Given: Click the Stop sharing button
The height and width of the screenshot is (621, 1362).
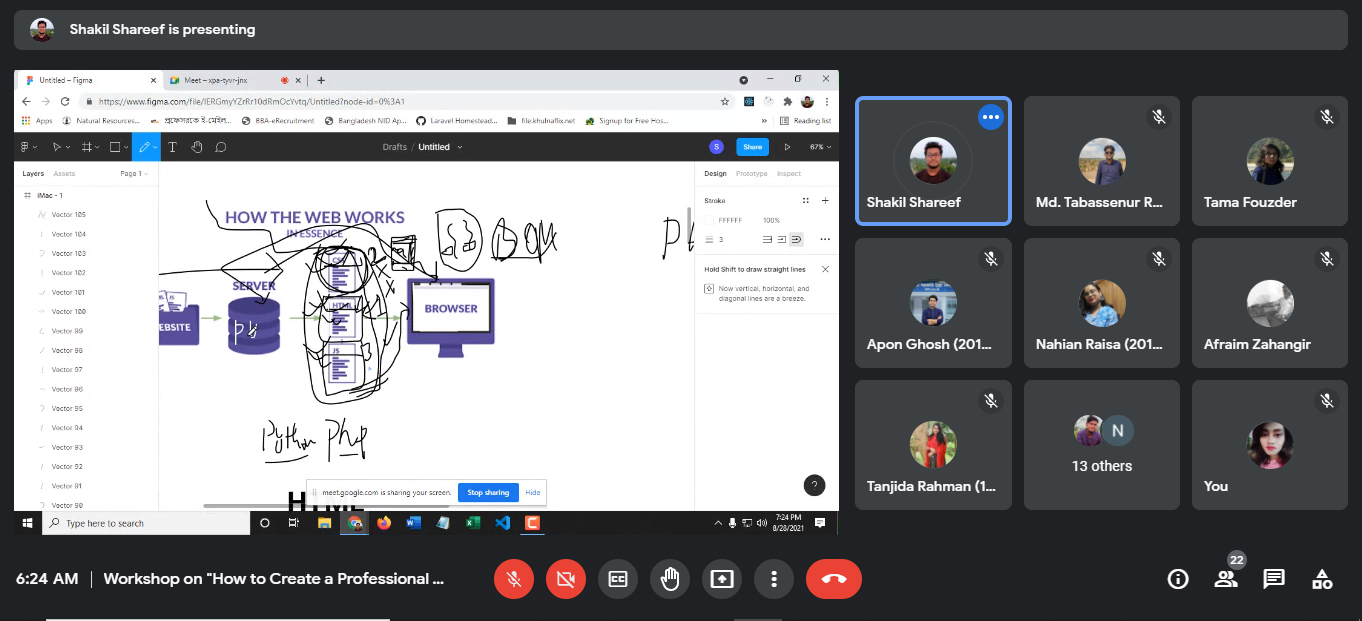Looking at the screenshot, I should pyautogui.click(x=488, y=492).
